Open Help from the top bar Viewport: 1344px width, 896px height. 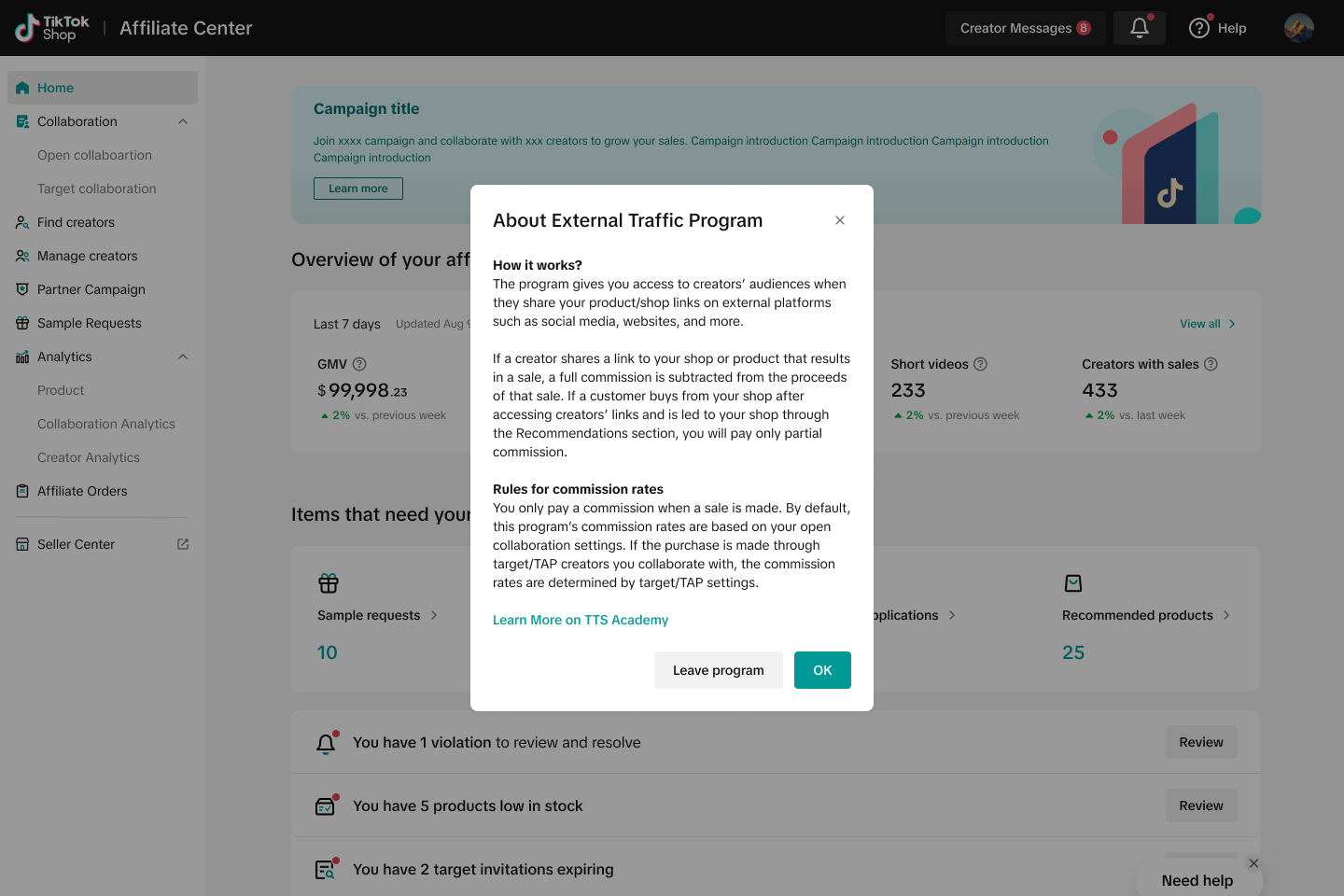1217,28
